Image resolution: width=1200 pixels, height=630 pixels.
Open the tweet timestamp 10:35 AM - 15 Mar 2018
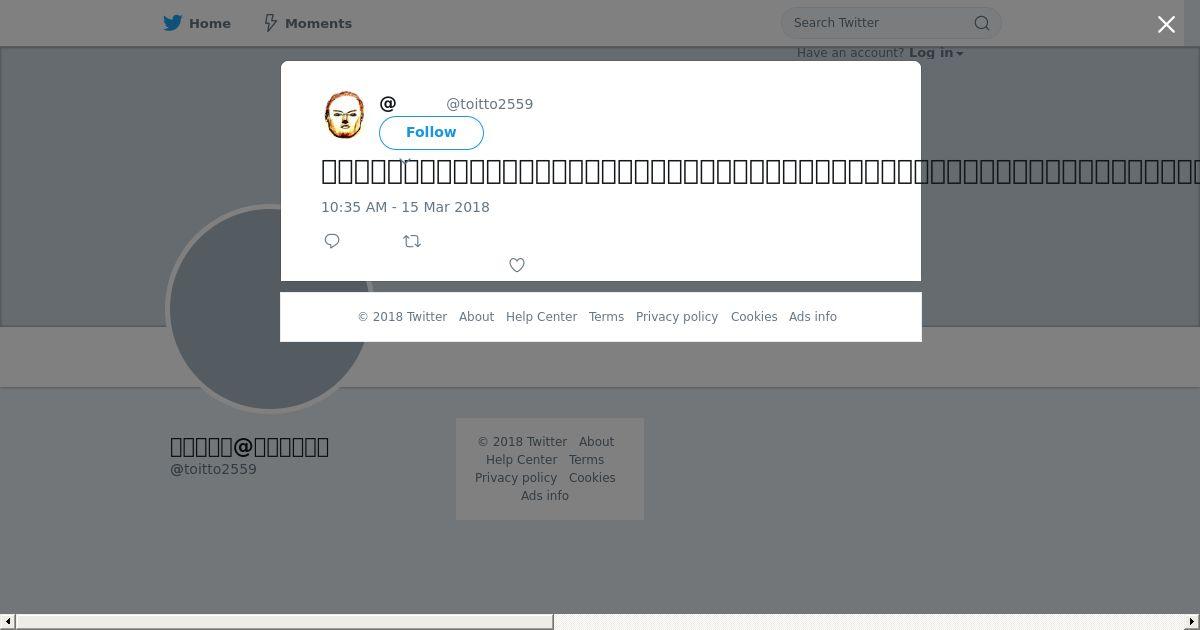(405, 207)
